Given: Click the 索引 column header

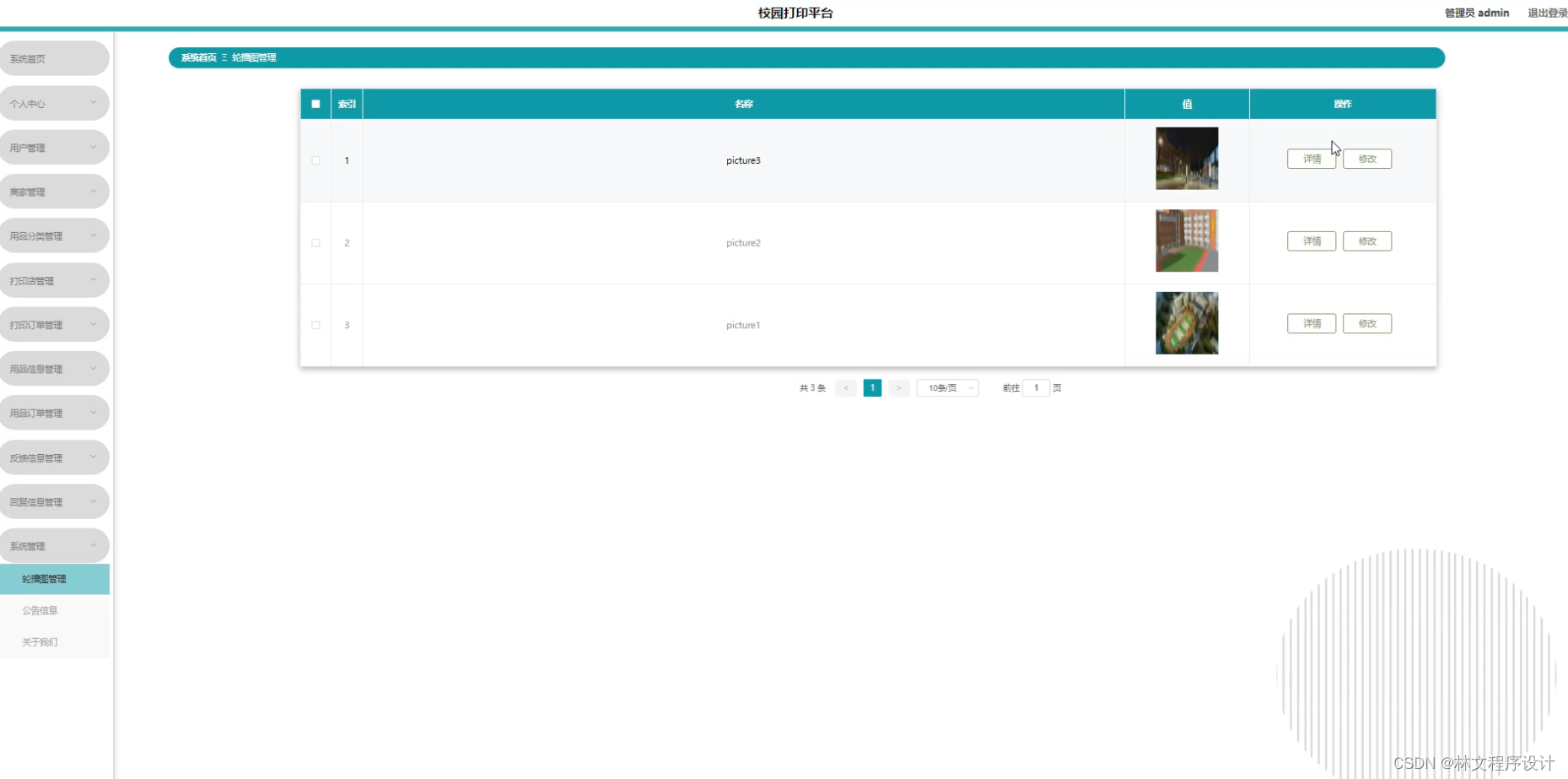Looking at the screenshot, I should click(x=347, y=104).
